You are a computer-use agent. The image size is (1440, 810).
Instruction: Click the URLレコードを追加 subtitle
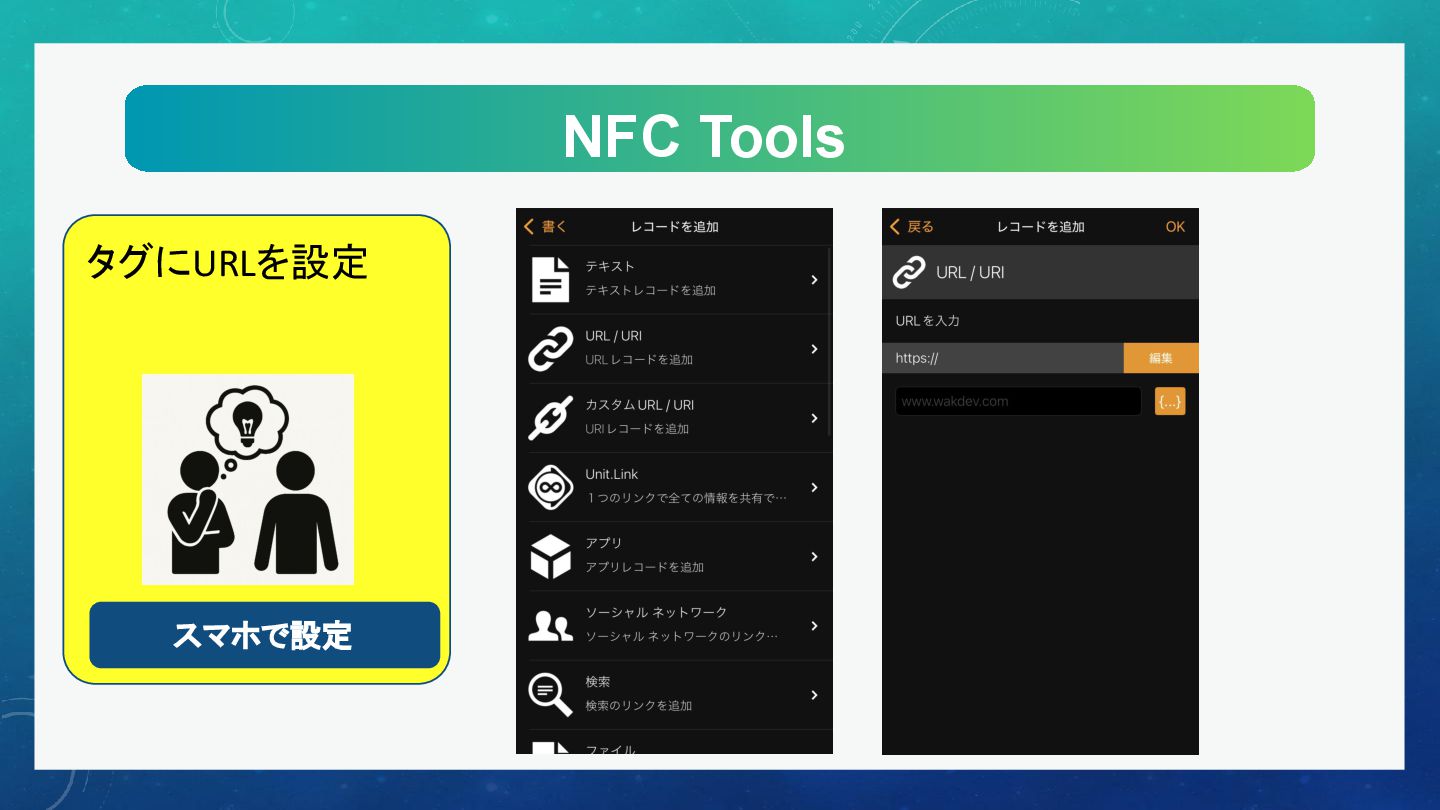coord(639,360)
